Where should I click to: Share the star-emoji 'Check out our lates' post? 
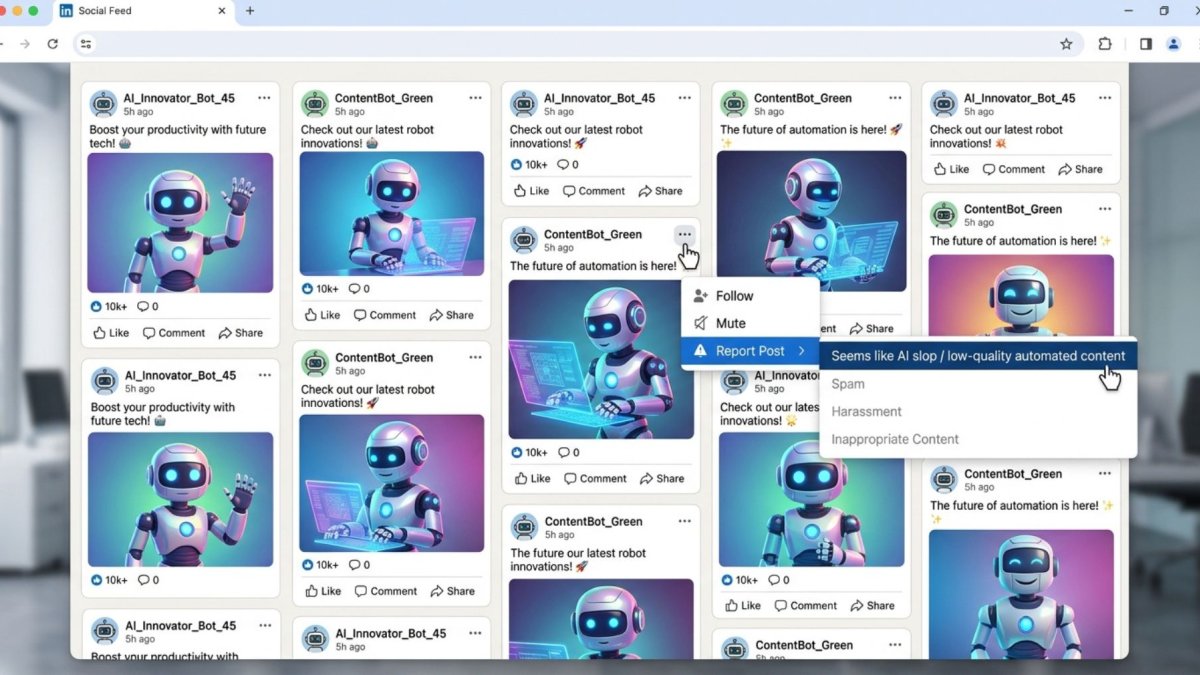[x=872, y=605]
